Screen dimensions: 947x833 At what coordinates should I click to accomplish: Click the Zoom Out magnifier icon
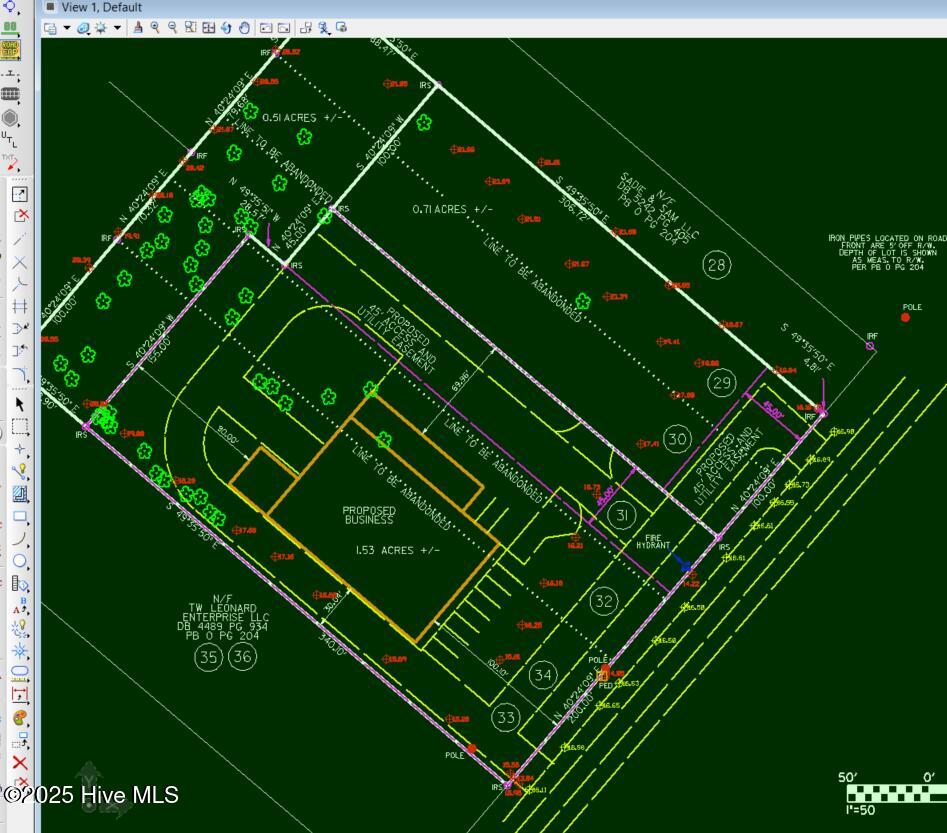[172, 28]
